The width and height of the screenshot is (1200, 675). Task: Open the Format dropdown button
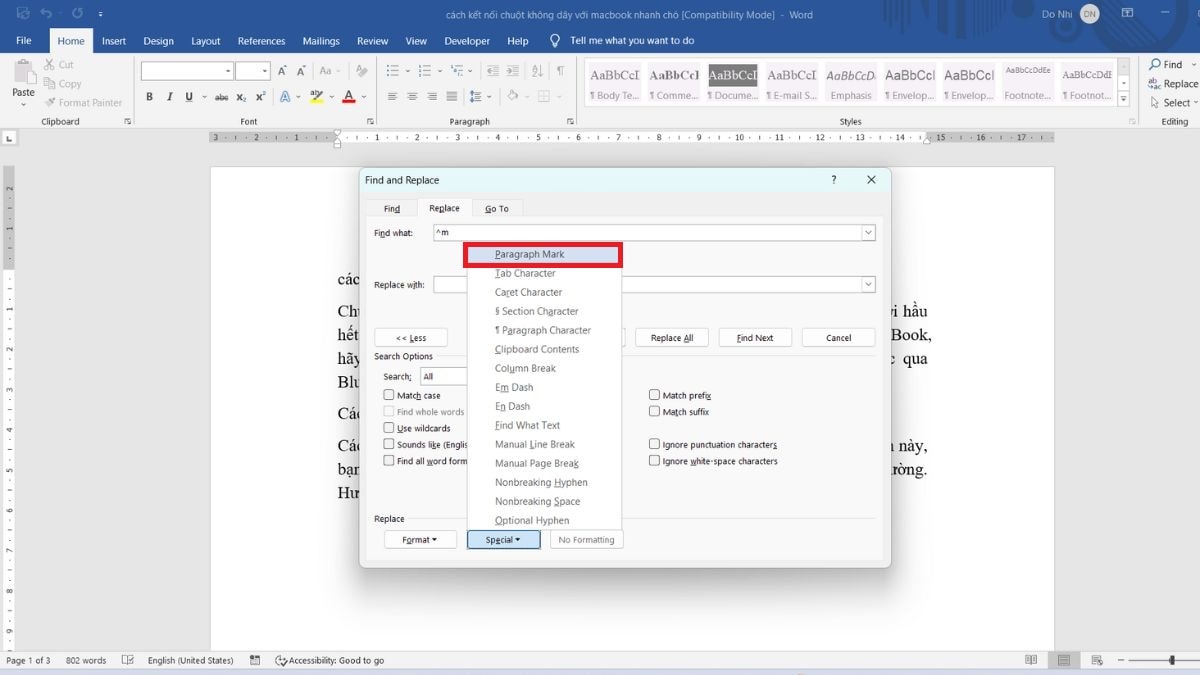pos(420,540)
